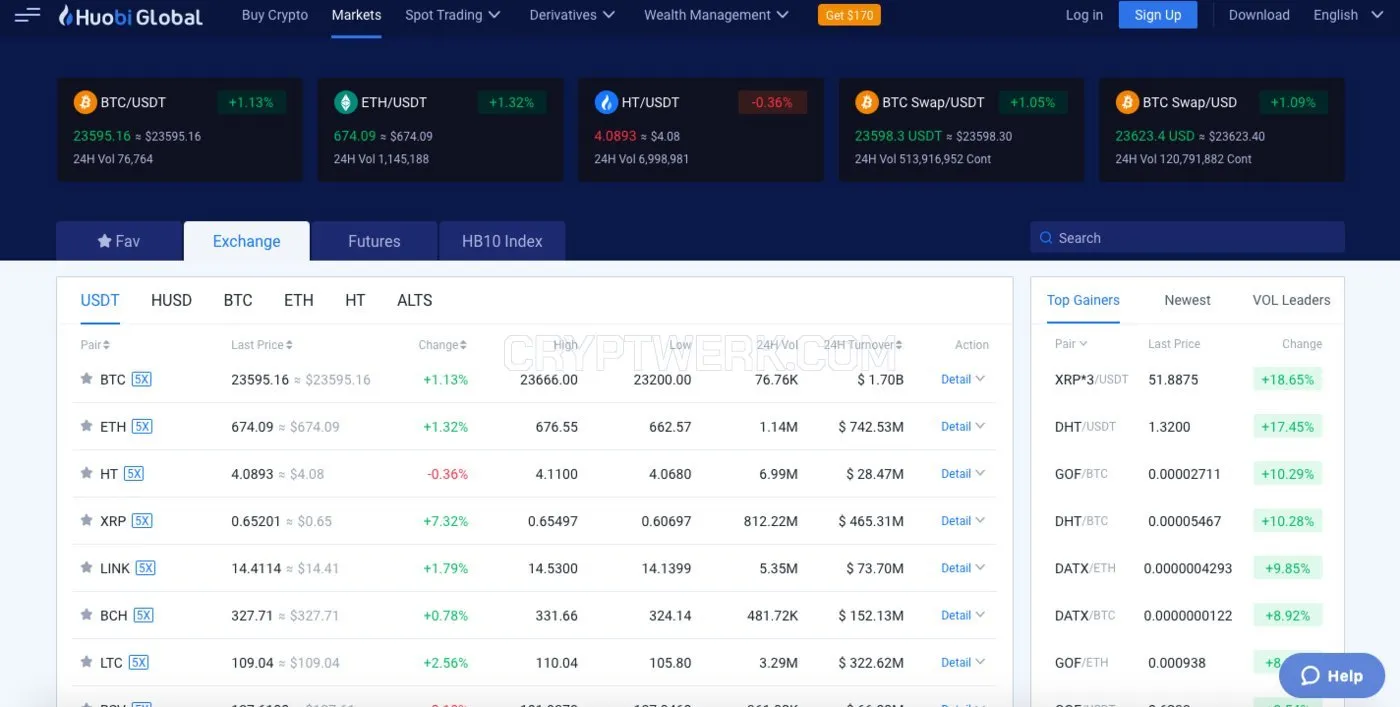Select the ALTS market tab
The width and height of the screenshot is (1400, 707).
pos(414,300)
